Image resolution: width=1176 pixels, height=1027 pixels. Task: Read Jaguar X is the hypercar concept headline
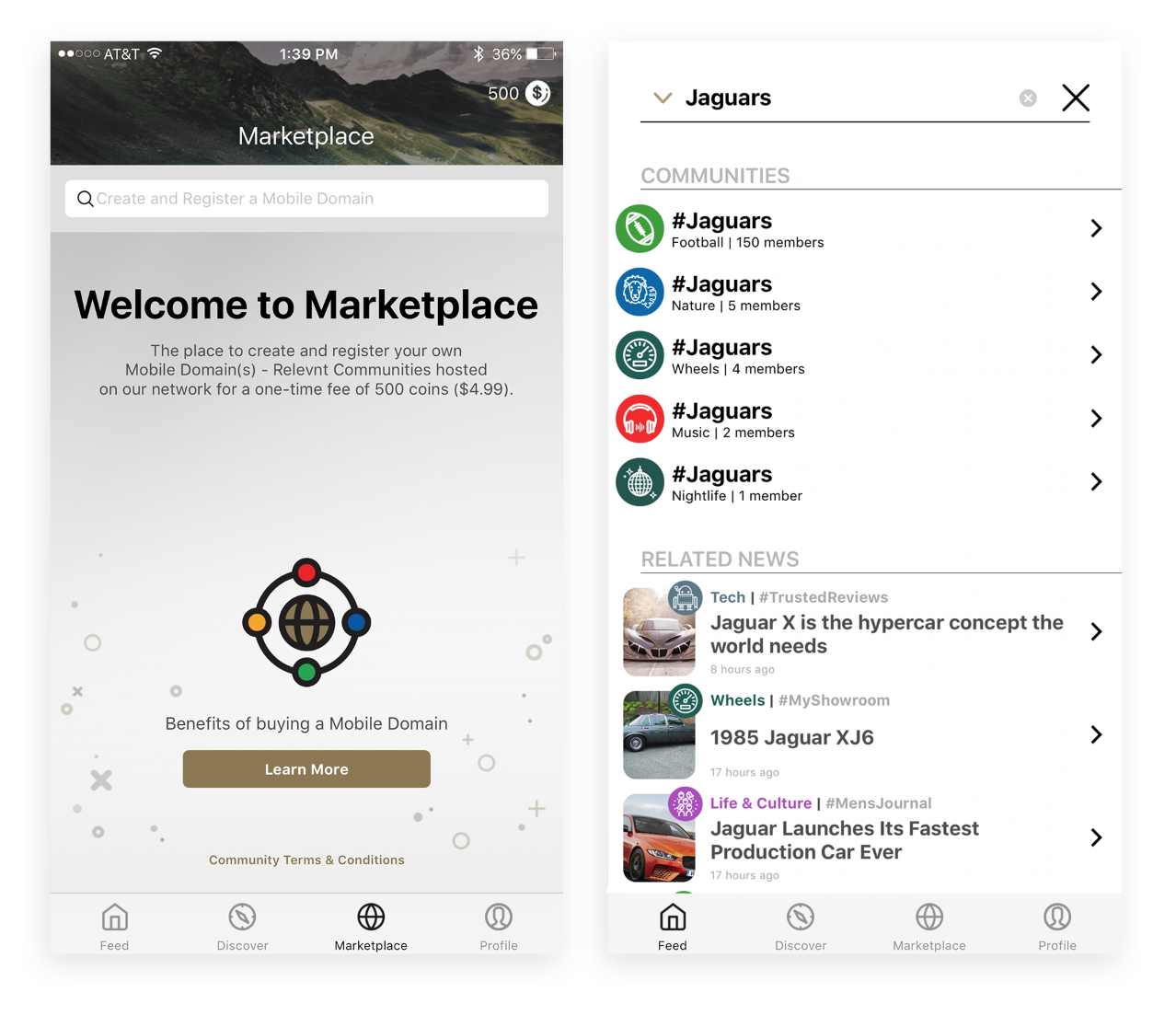[887, 634]
